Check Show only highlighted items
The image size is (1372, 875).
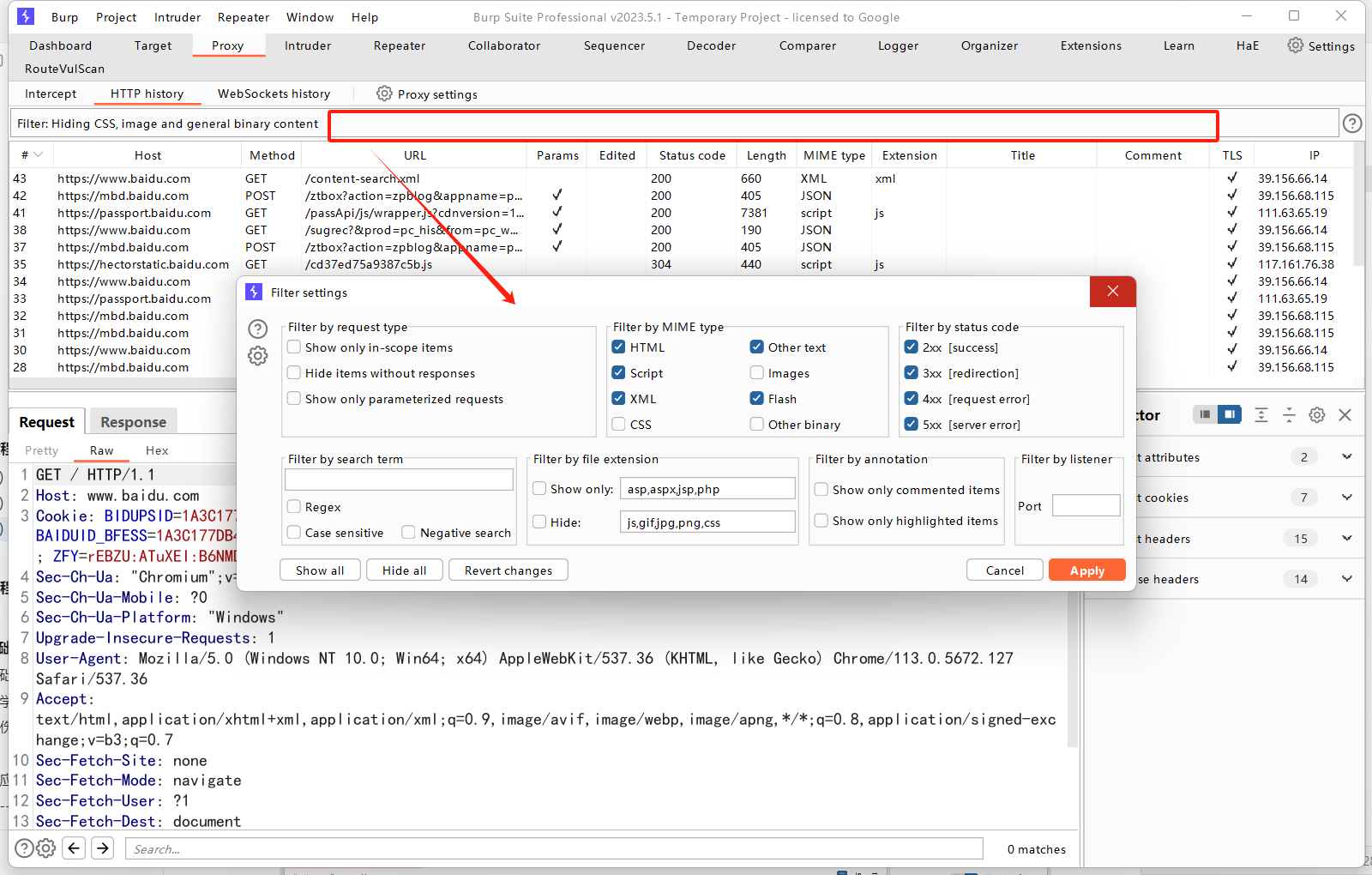click(x=821, y=521)
